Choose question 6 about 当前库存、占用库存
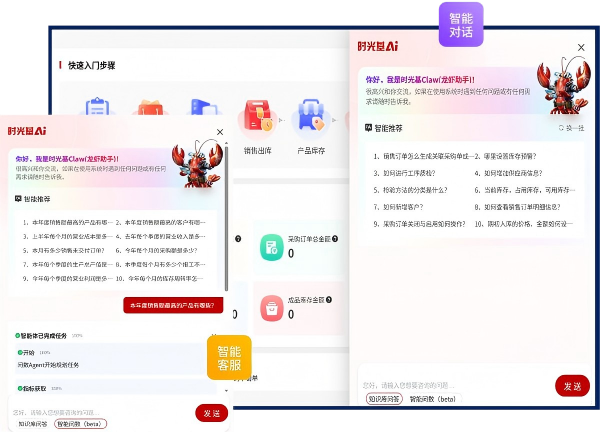The image size is (600, 432). pos(525,190)
